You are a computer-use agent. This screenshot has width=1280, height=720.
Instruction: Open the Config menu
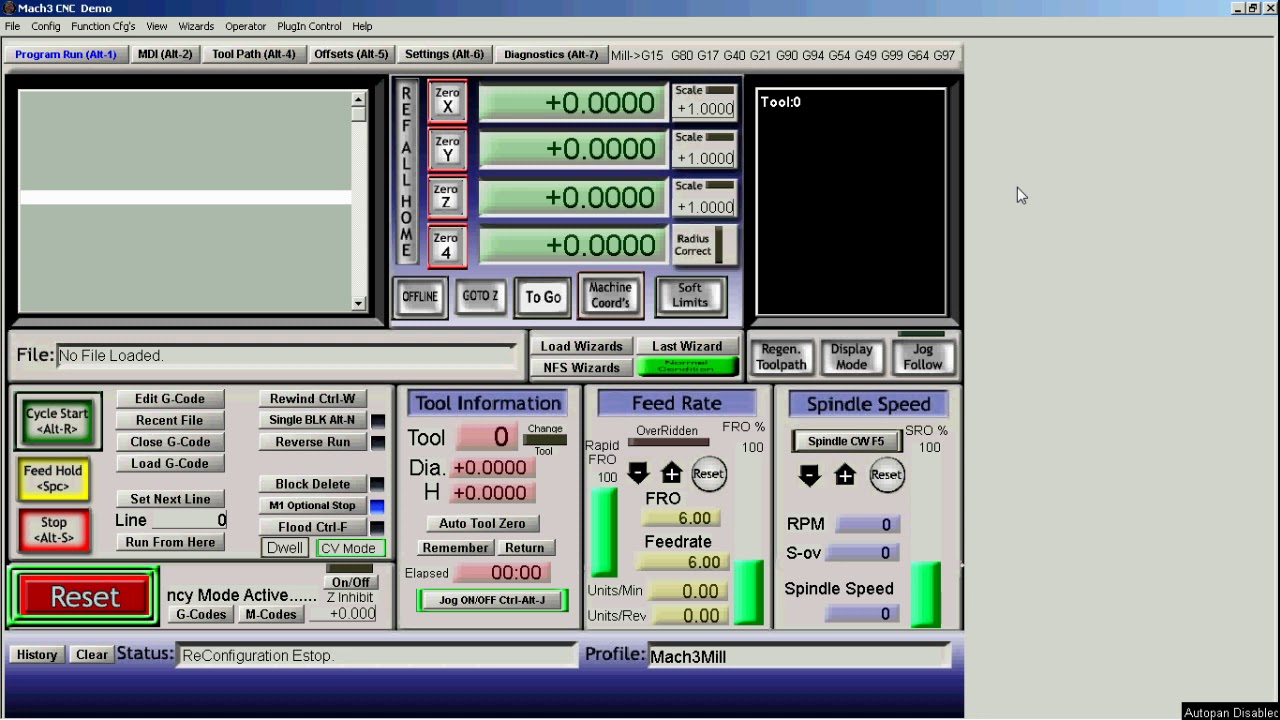click(45, 26)
